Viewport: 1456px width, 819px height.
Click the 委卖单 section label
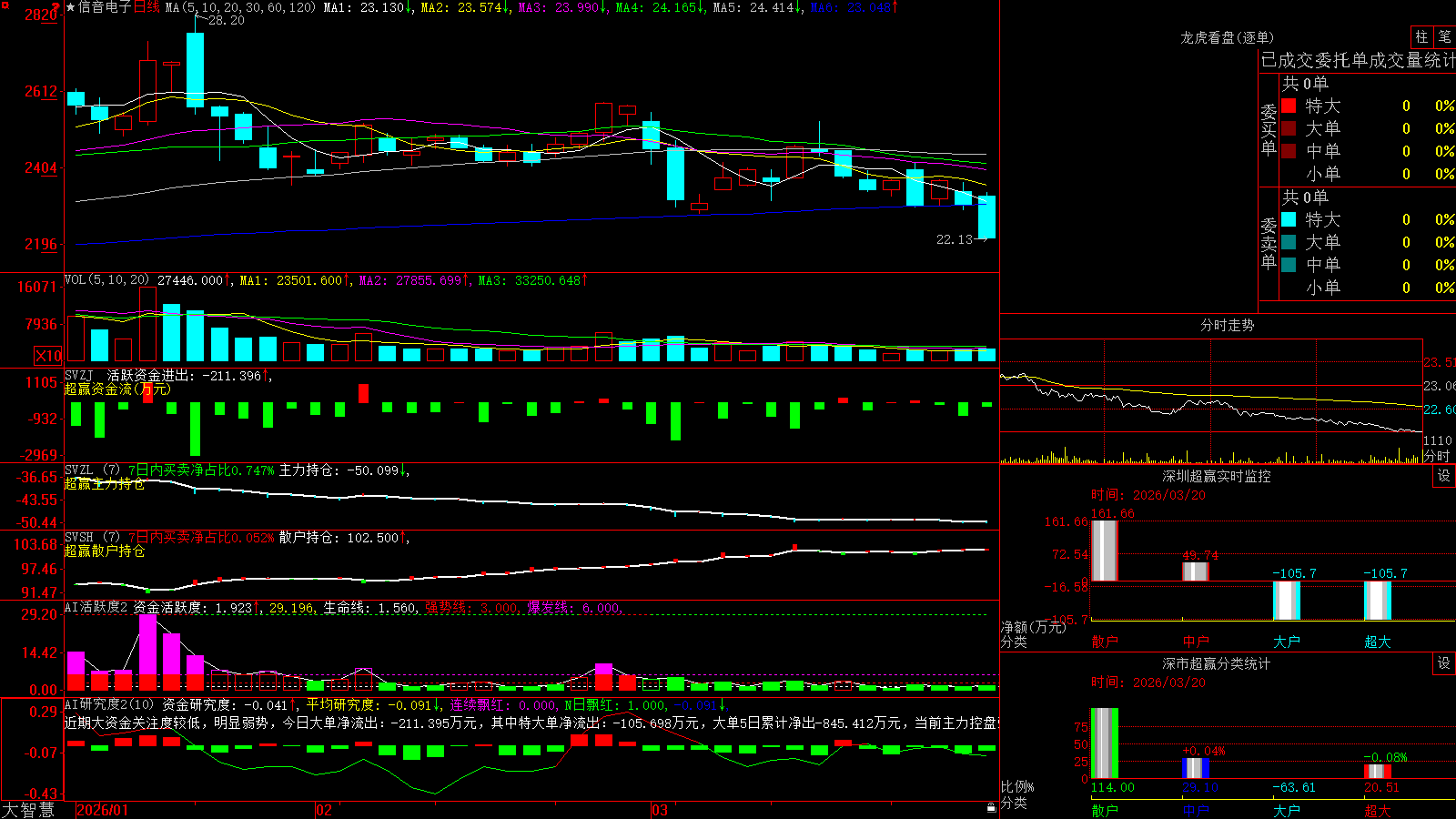point(1269,243)
